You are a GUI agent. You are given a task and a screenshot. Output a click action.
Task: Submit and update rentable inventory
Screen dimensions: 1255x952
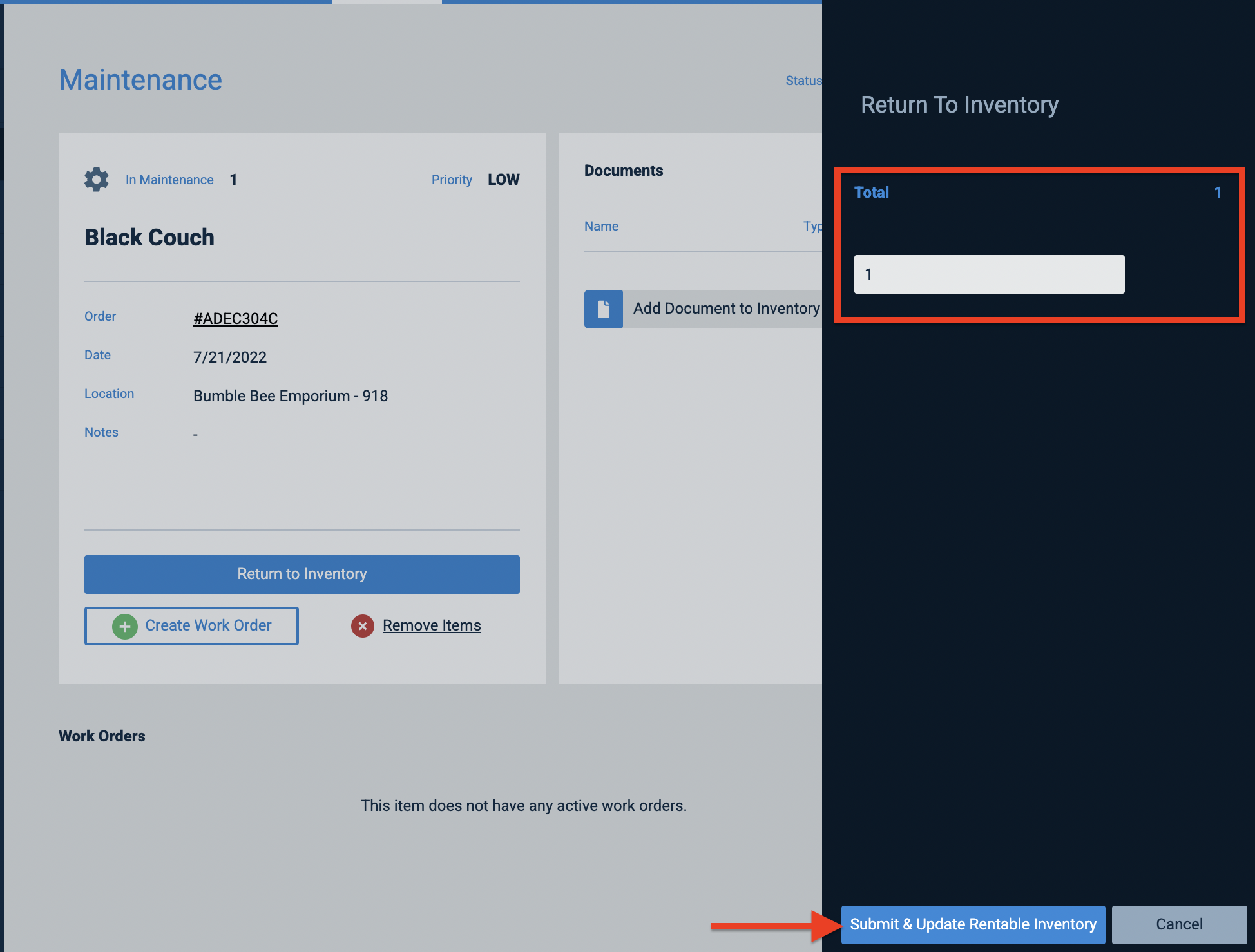coord(973,924)
